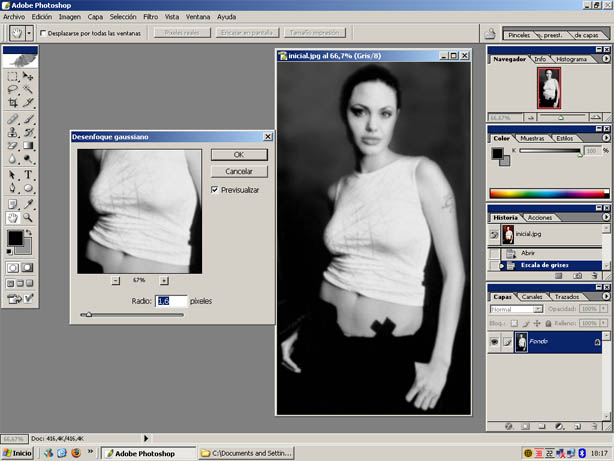Enable 'Desplazarse por todas las ventanas' checkbox
The image size is (614, 461).
tap(43, 33)
